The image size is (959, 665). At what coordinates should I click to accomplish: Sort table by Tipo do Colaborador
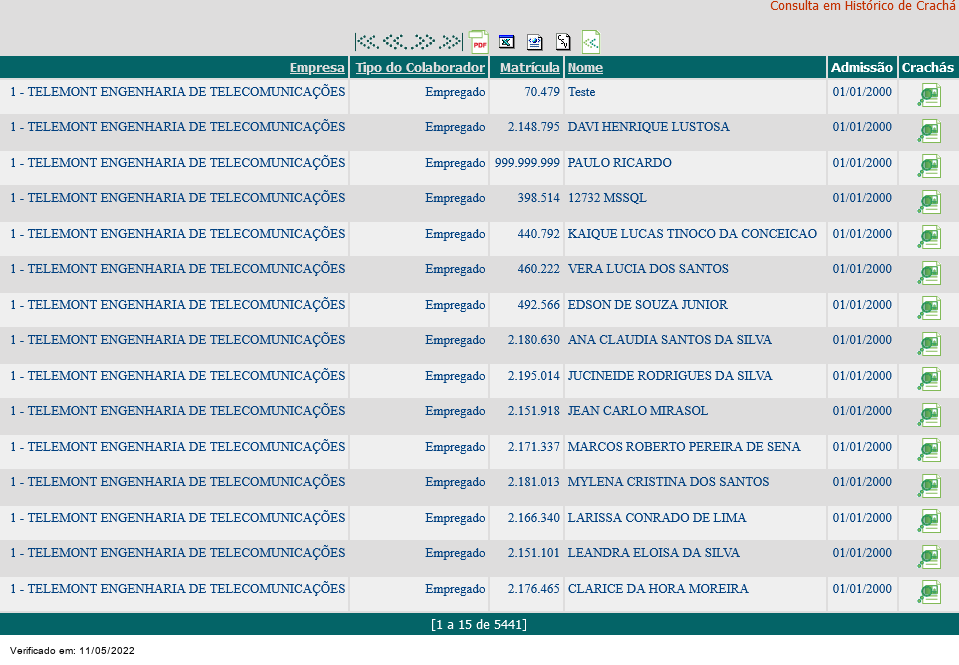[420, 67]
